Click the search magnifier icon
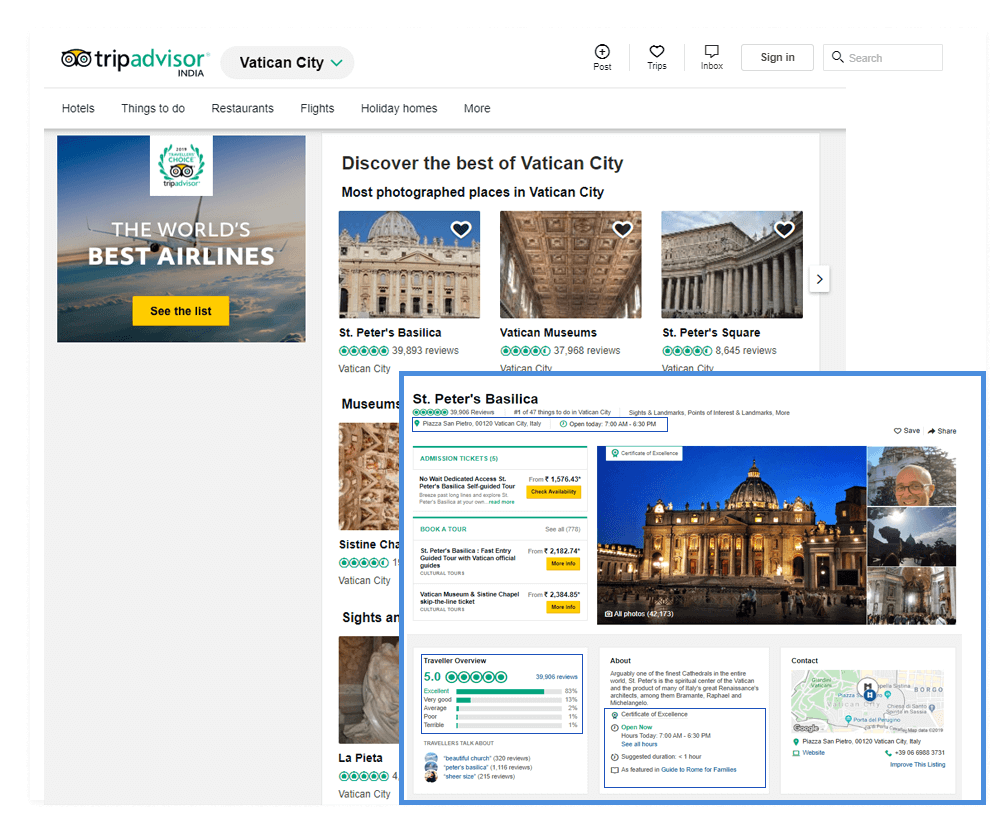This screenshot has height=831, width=1007. tap(837, 57)
